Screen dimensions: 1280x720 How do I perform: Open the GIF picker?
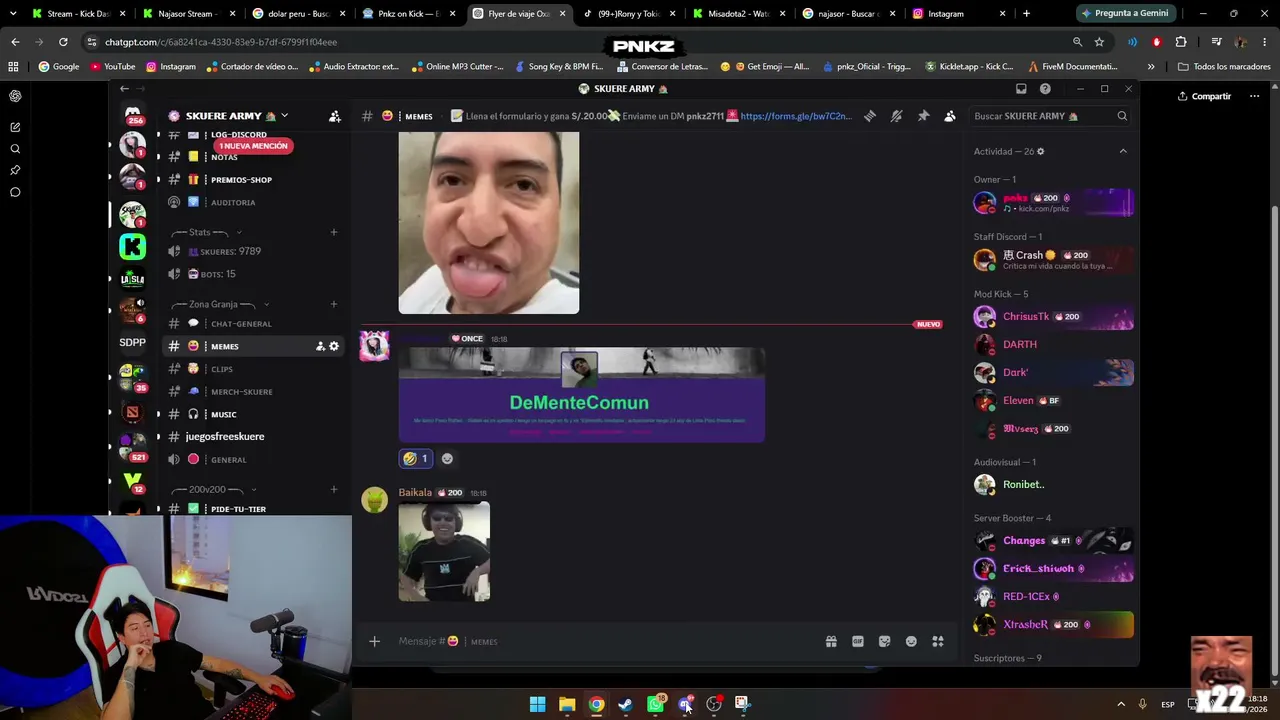pos(858,641)
